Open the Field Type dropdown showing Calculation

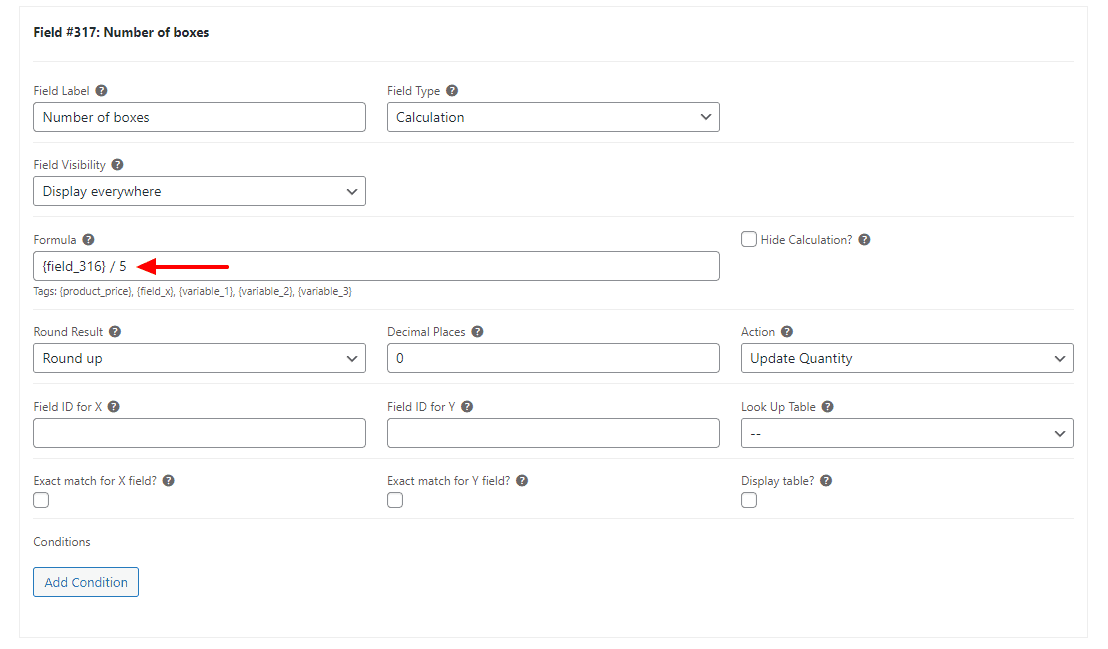point(553,117)
